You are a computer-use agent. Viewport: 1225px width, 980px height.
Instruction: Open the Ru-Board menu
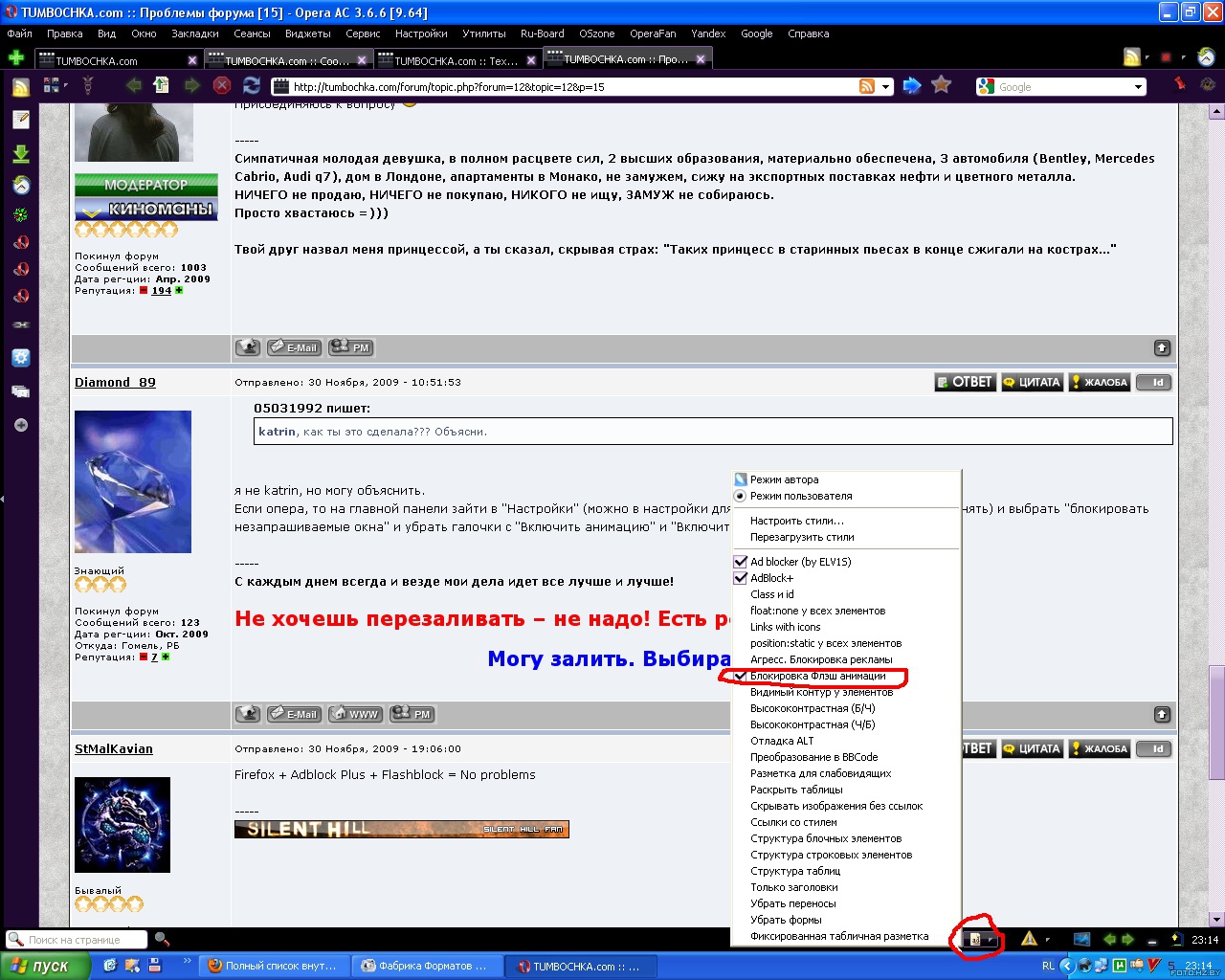pyautogui.click(x=543, y=33)
